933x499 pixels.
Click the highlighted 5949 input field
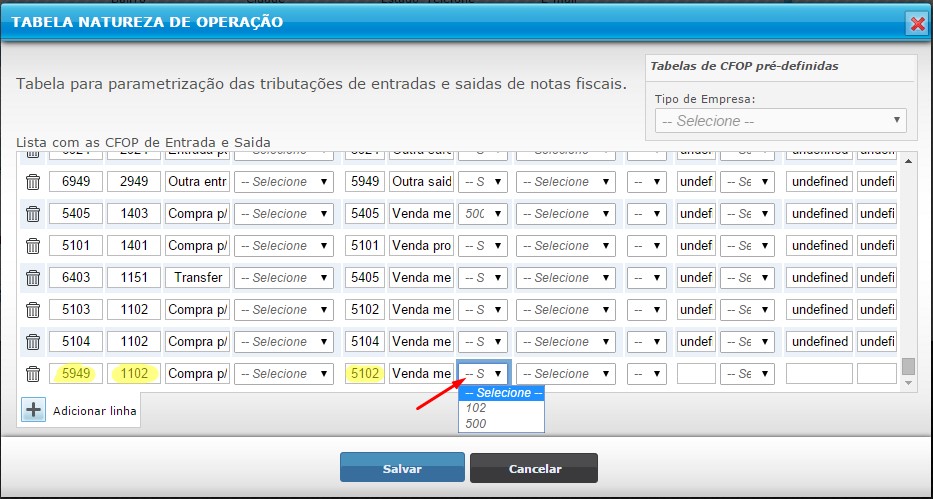[x=76, y=374]
